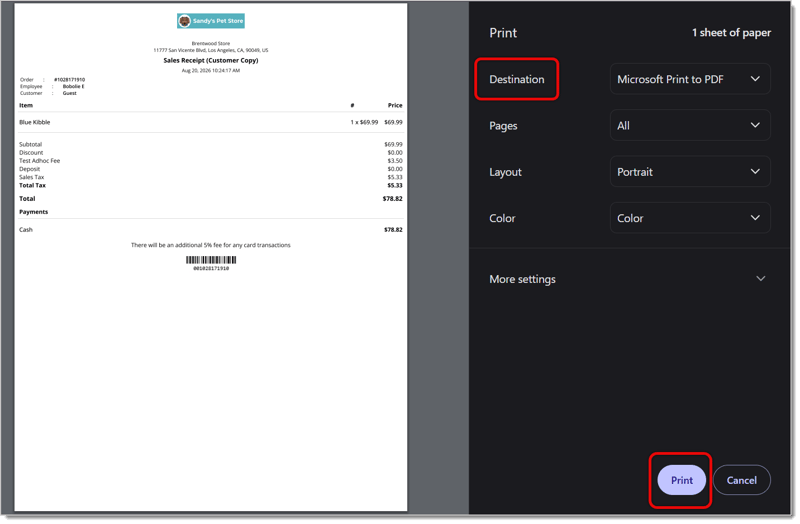Click the Total amount $78.82 beside Total

coord(394,199)
